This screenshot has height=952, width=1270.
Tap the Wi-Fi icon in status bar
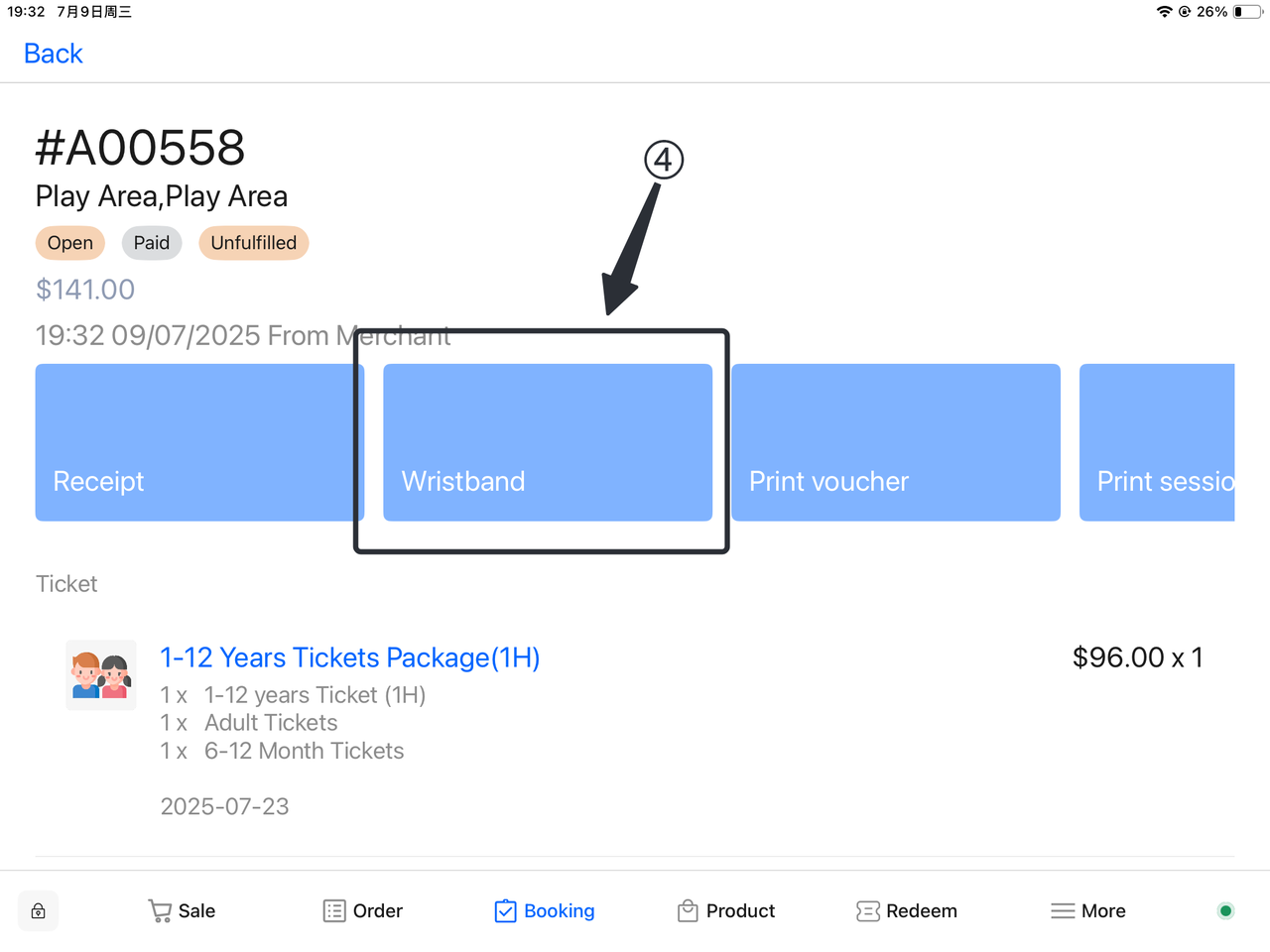point(1164,12)
